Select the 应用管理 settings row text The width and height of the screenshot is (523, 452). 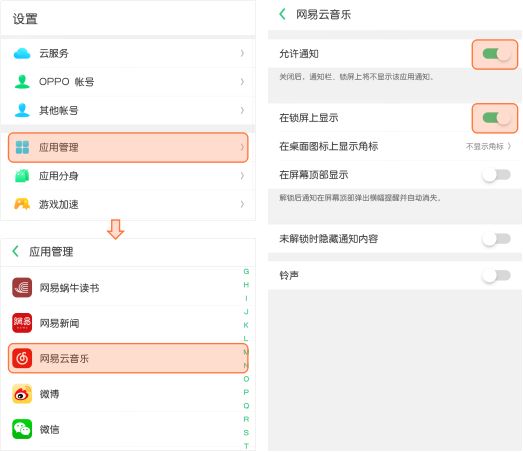pos(59,147)
